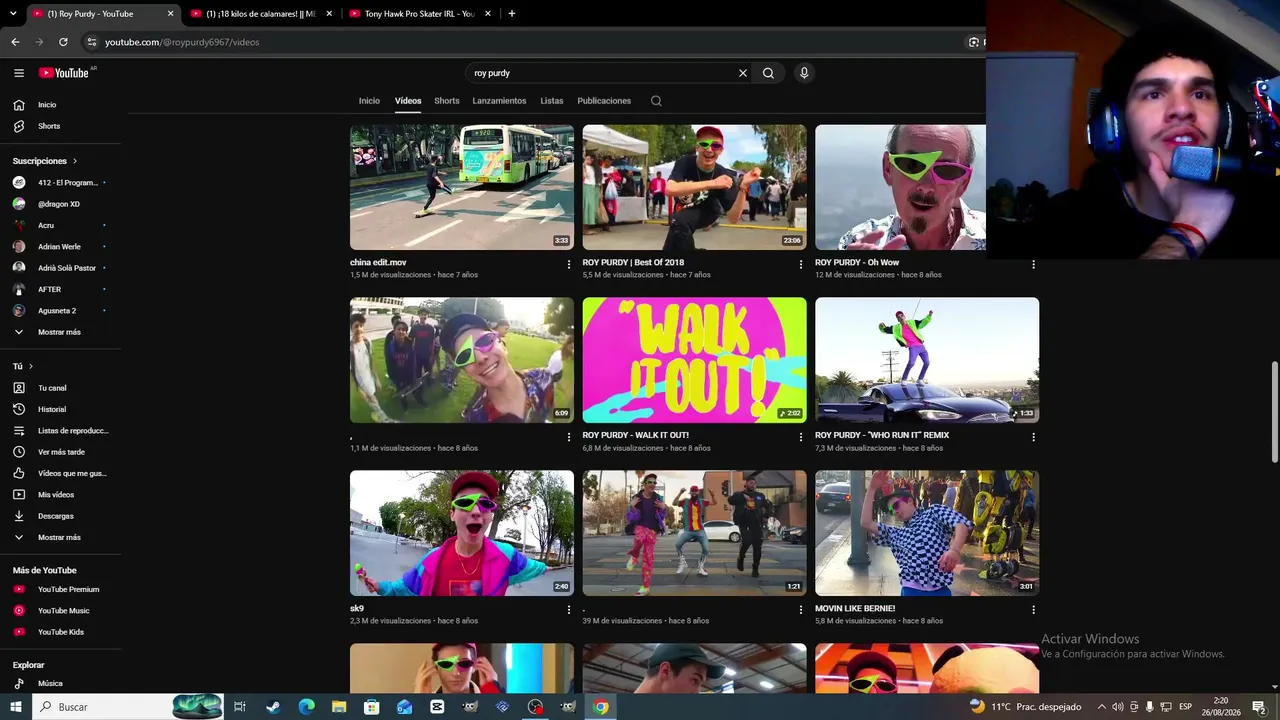The width and height of the screenshot is (1280, 720).
Task: Run search with the magnifier button
Action: pos(768,73)
